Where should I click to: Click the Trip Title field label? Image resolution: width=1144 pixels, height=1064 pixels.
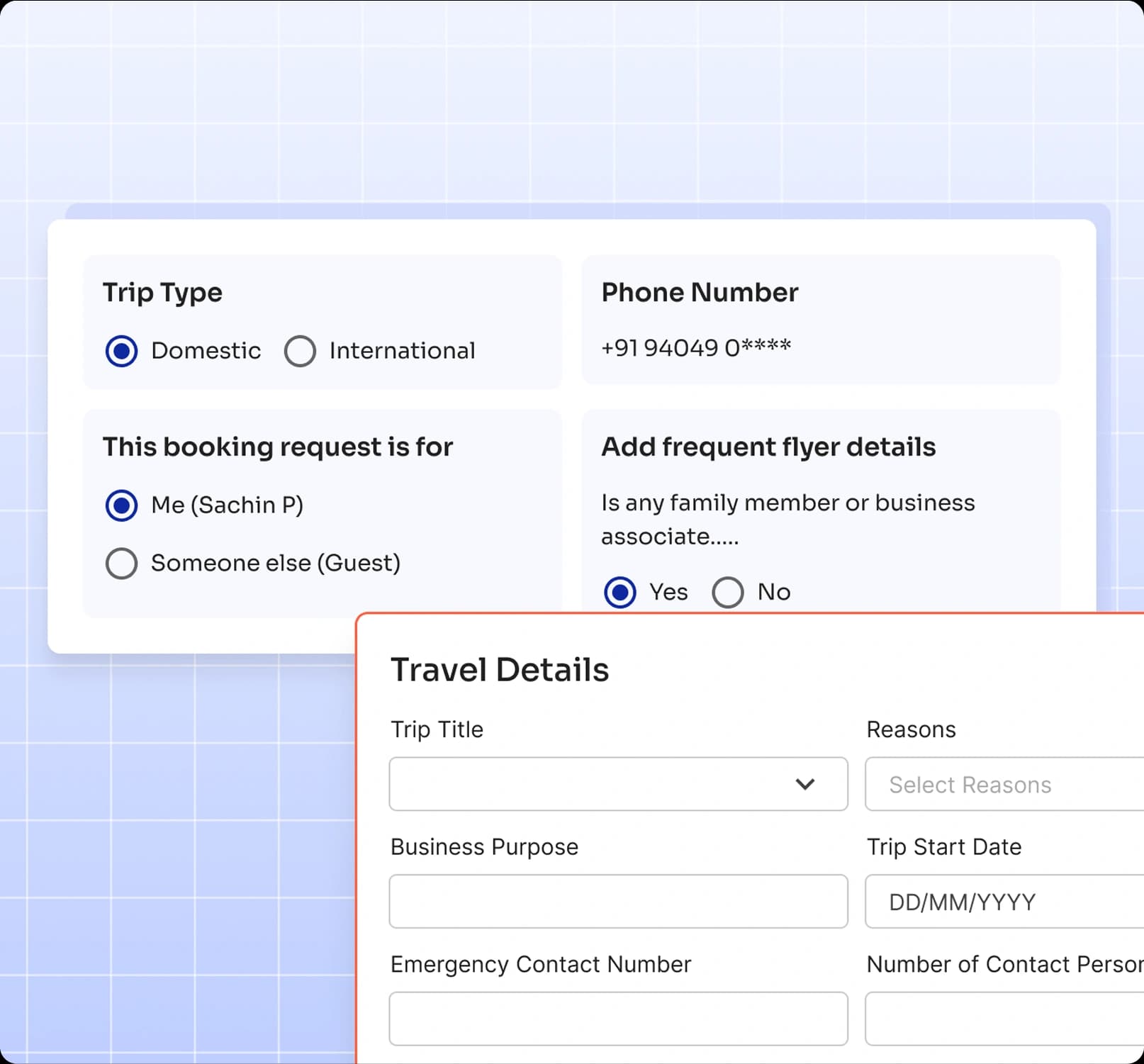(437, 729)
